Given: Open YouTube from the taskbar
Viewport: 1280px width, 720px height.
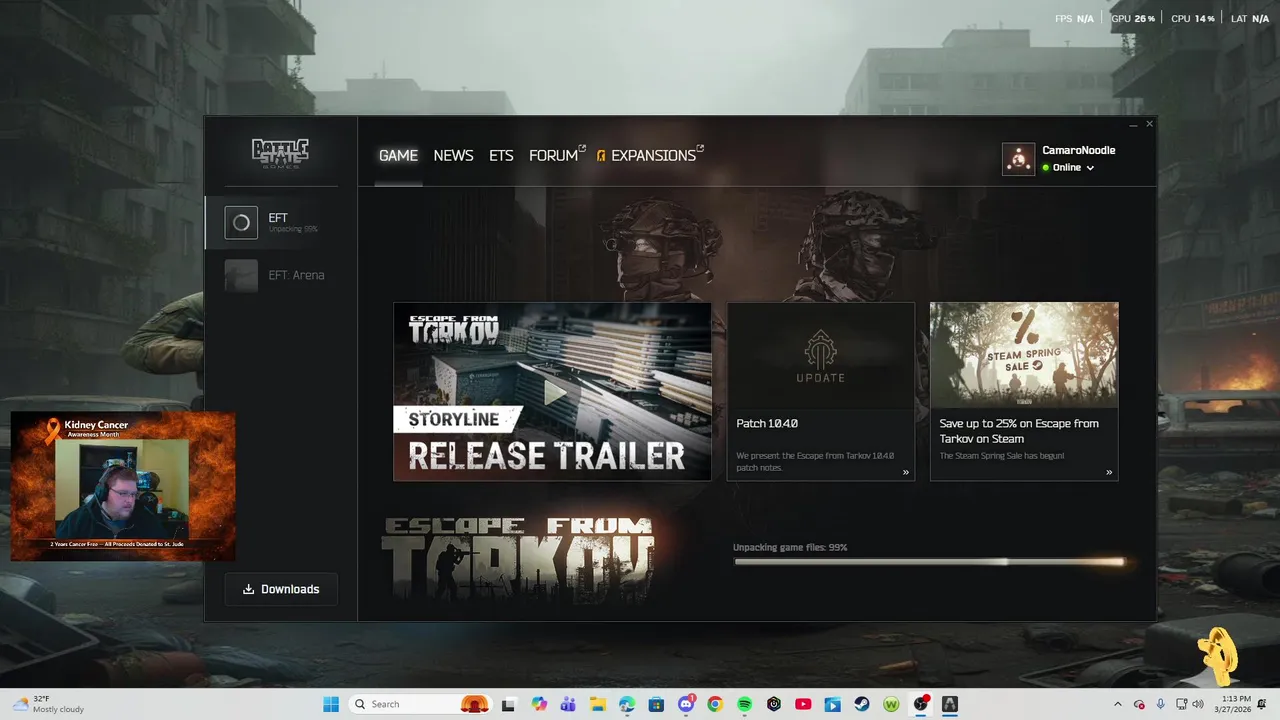Looking at the screenshot, I should (803, 704).
